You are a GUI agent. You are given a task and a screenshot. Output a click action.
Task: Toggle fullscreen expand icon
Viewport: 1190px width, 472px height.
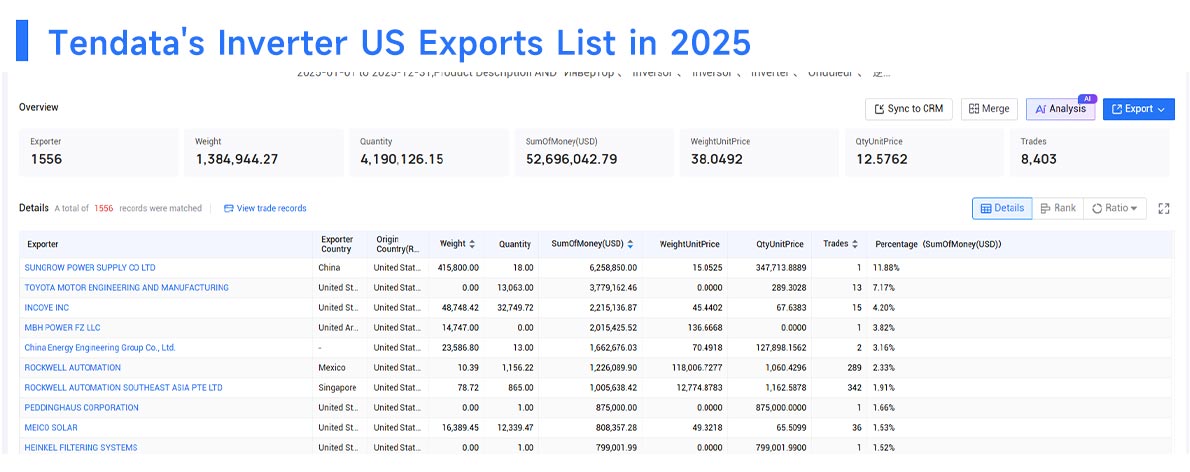1163,209
